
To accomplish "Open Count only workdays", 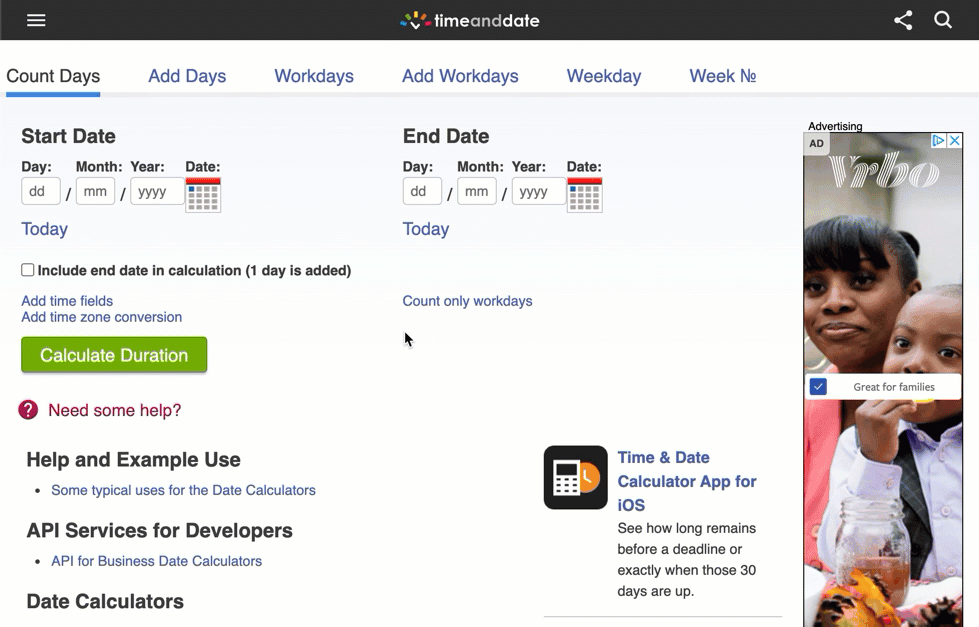I will [467, 301].
